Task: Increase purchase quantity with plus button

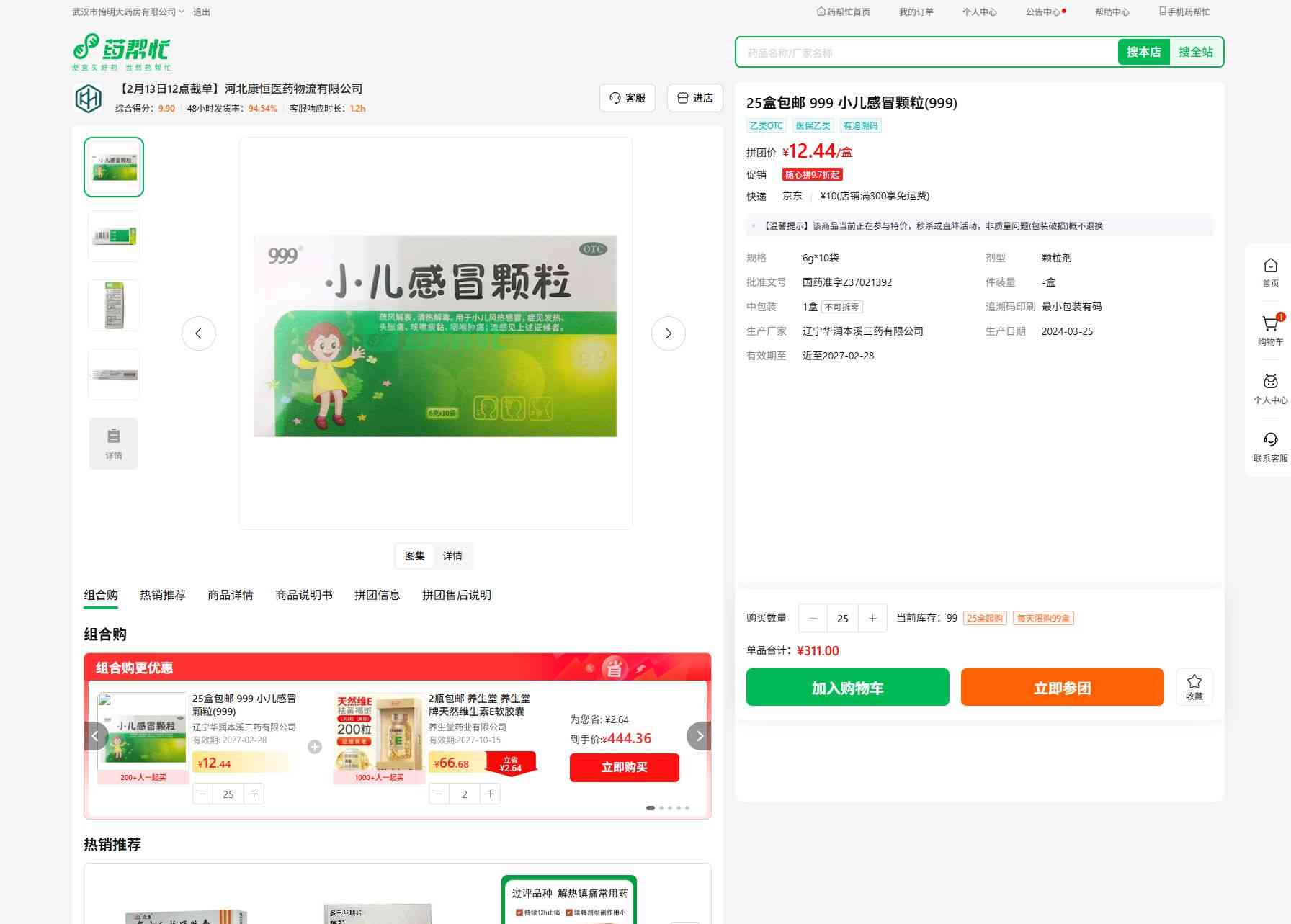Action: tap(872, 618)
